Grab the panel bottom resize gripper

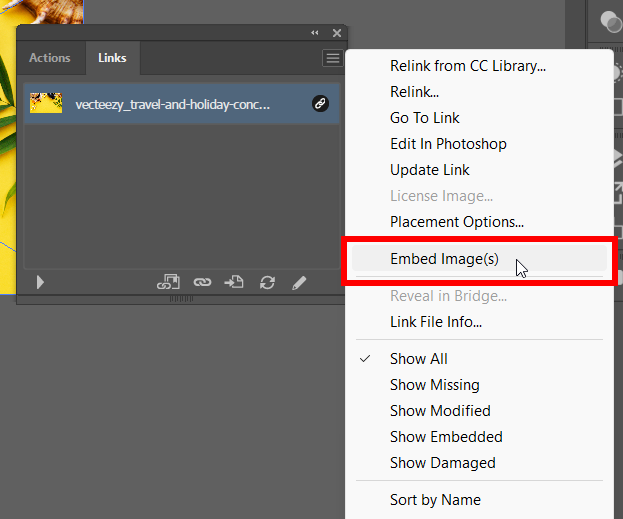181,298
